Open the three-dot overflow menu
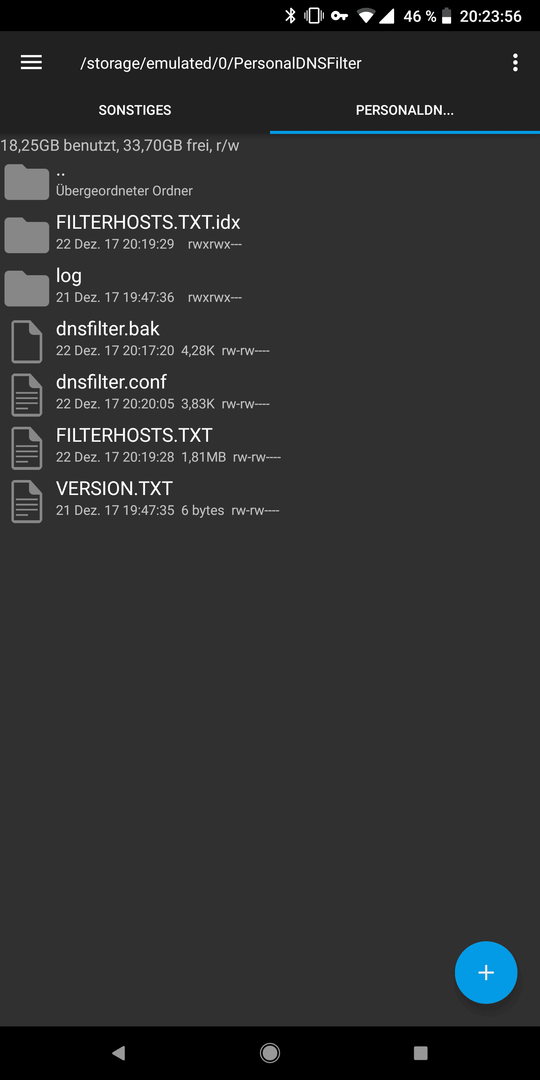Image resolution: width=540 pixels, height=1080 pixels. [x=515, y=63]
